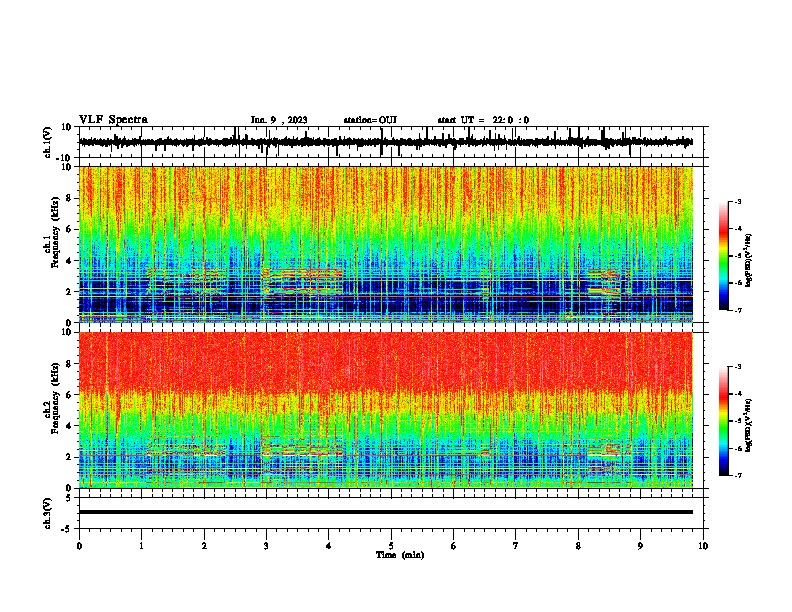This screenshot has width=792, height=612.
Task: Click time axis tick label "6"
Action: 454,546
